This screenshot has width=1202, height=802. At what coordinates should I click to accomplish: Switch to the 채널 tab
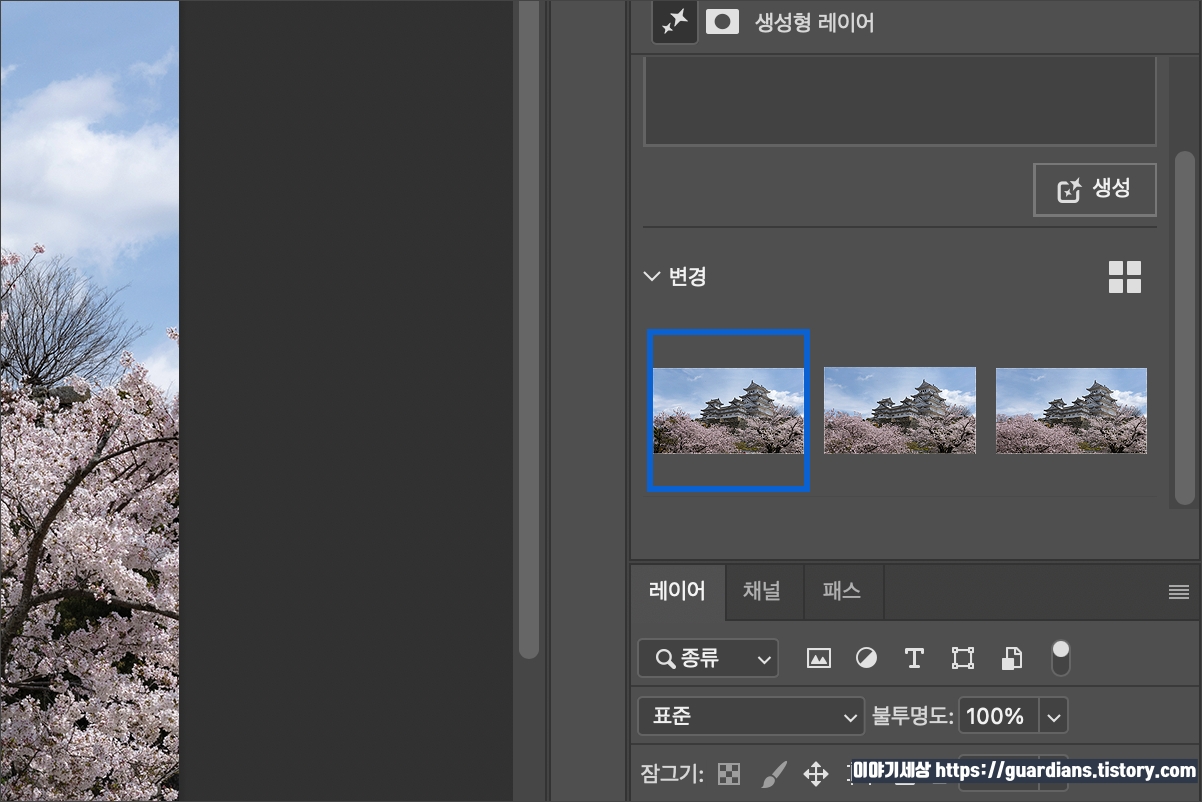761,591
